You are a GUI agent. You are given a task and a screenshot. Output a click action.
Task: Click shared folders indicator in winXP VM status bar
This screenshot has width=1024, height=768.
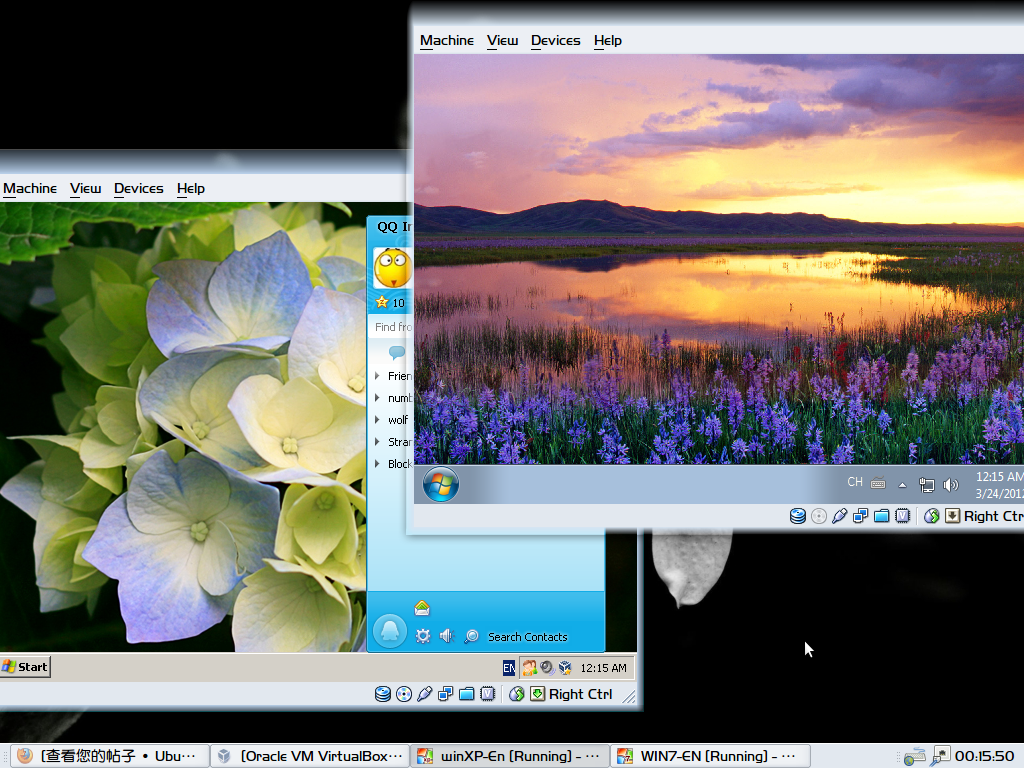click(x=467, y=694)
